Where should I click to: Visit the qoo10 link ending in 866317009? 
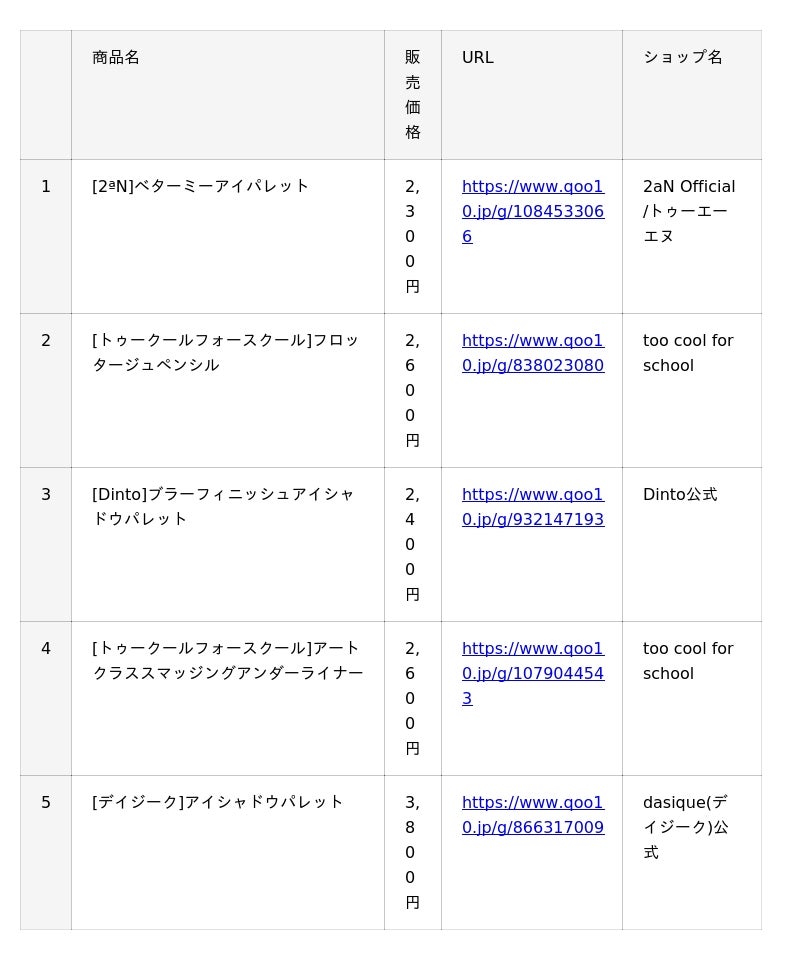pos(532,815)
